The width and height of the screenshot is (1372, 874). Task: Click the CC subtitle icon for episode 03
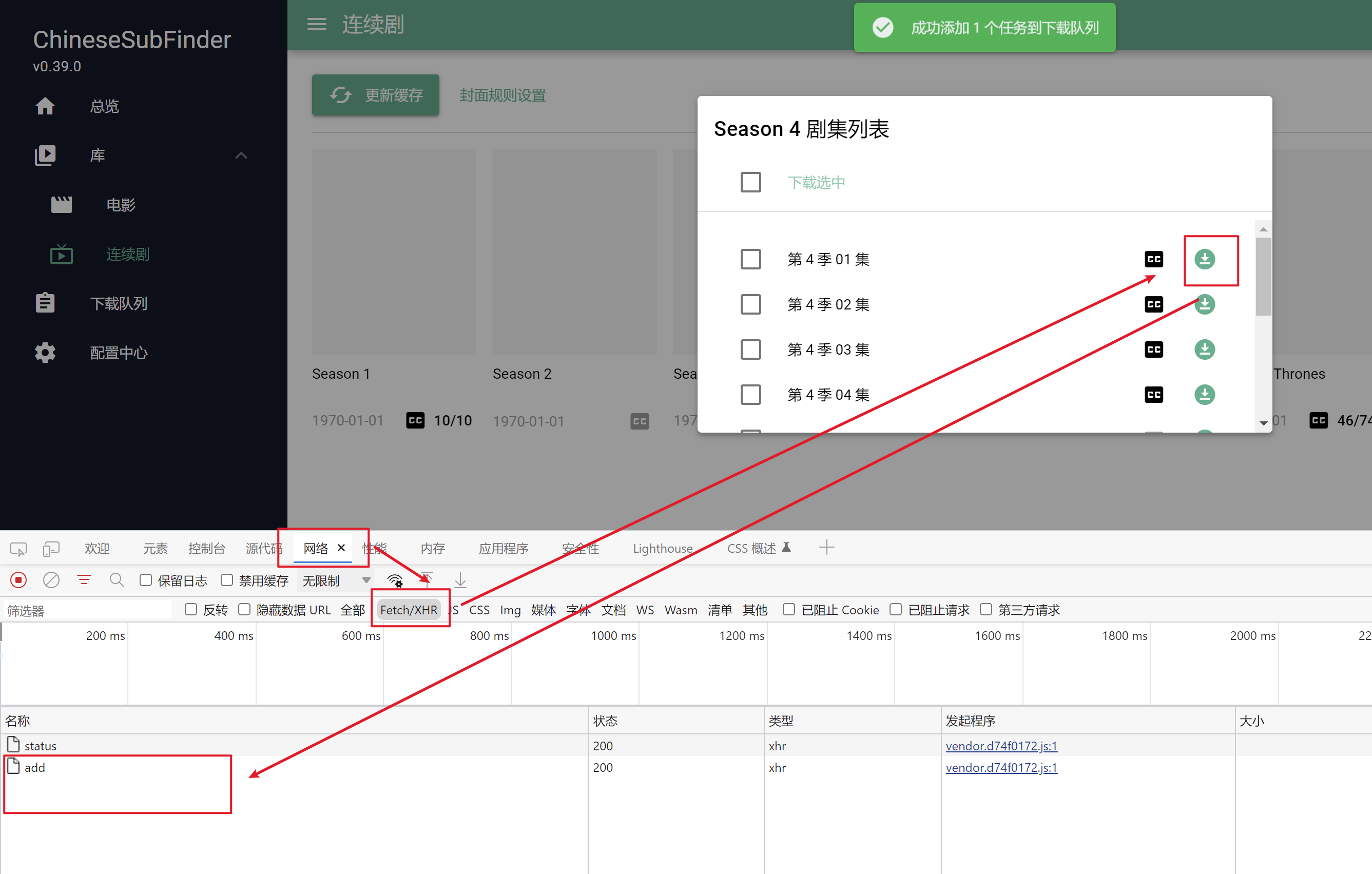pos(1153,349)
